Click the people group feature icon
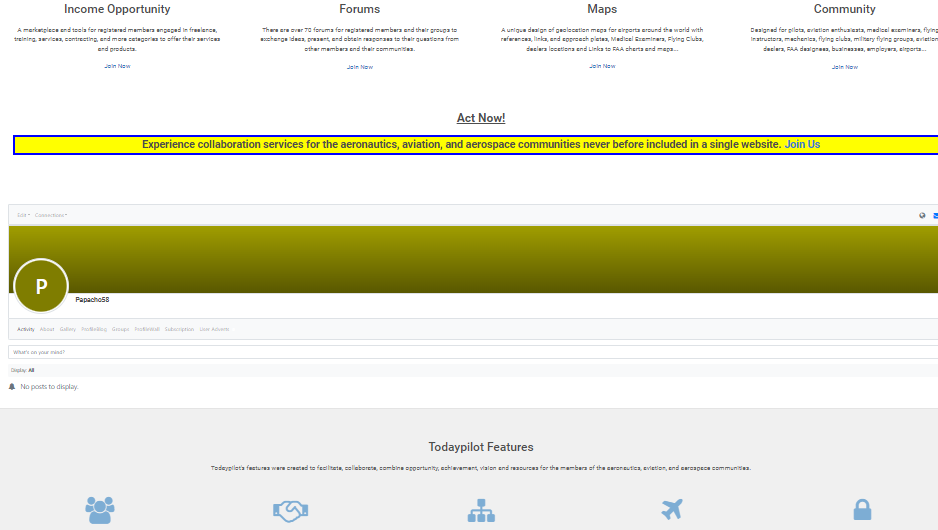 pyautogui.click(x=100, y=510)
